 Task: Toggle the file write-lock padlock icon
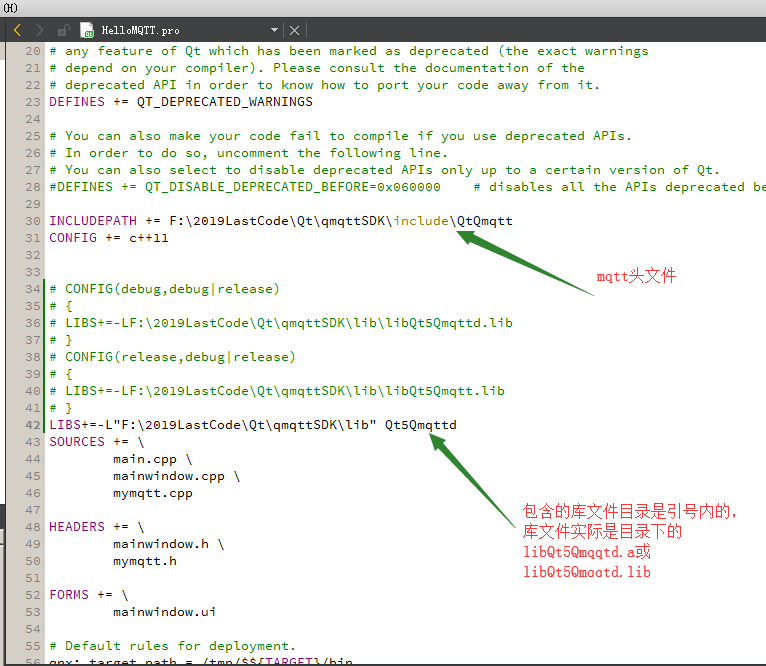point(64,30)
